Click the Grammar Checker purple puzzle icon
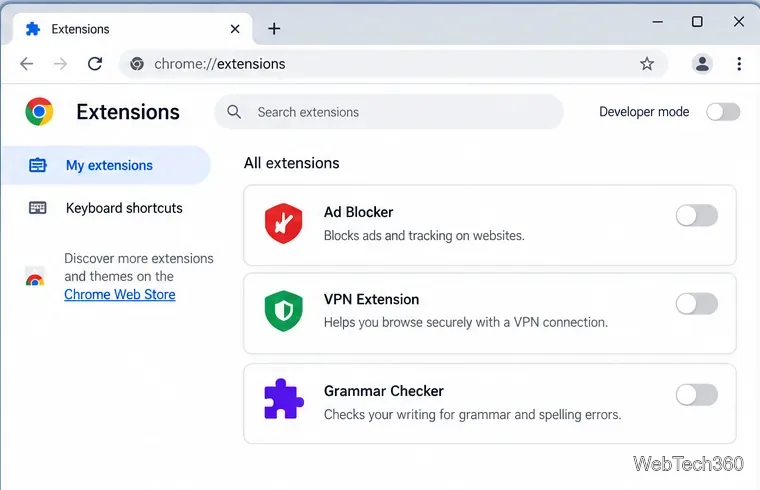This screenshot has width=760, height=490. pyautogui.click(x=284, y=398)
